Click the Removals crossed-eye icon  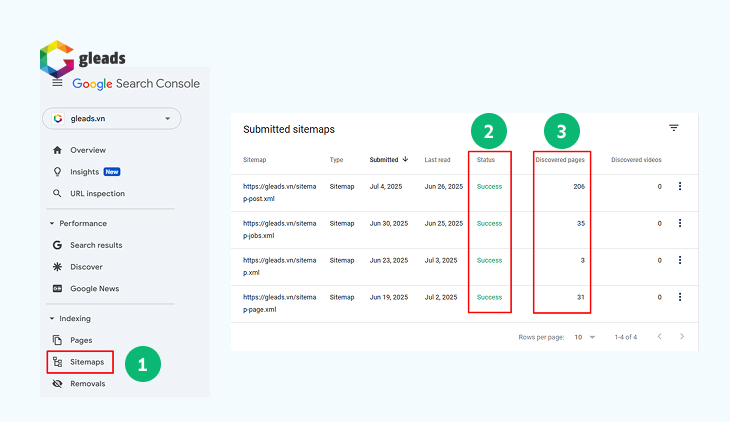click(x=57, y=384)
